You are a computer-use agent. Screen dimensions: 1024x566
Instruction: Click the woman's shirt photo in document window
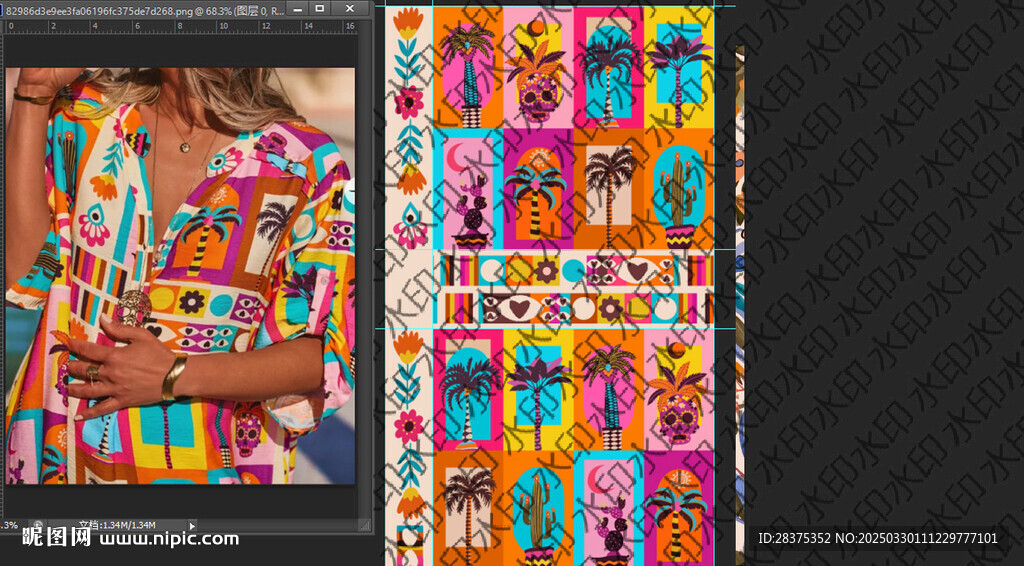pos(180,275)
